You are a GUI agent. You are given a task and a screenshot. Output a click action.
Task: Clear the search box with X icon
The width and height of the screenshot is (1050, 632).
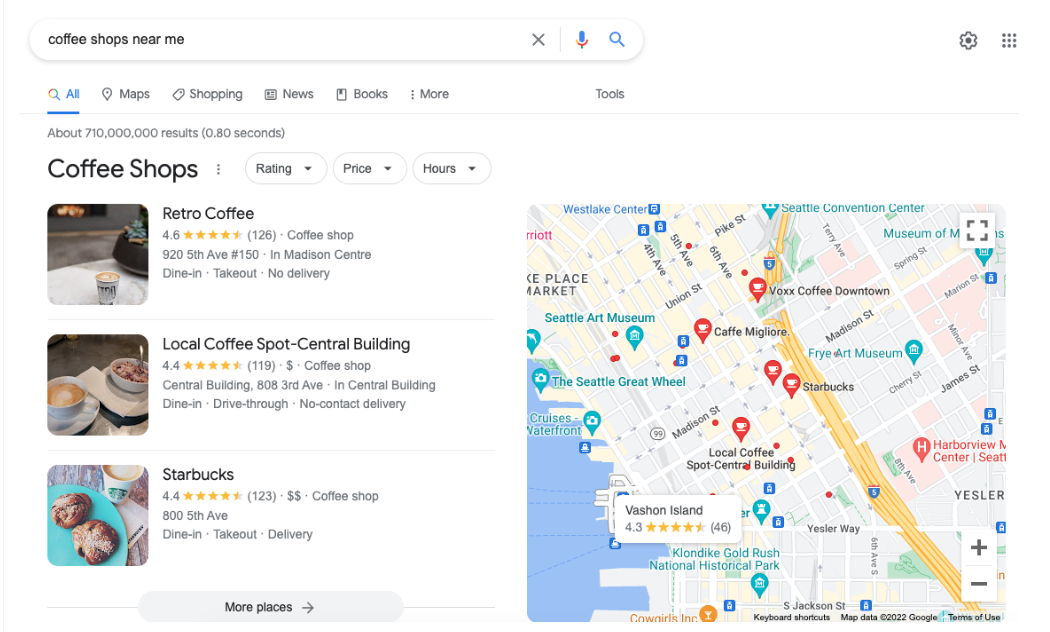(538, 40)
